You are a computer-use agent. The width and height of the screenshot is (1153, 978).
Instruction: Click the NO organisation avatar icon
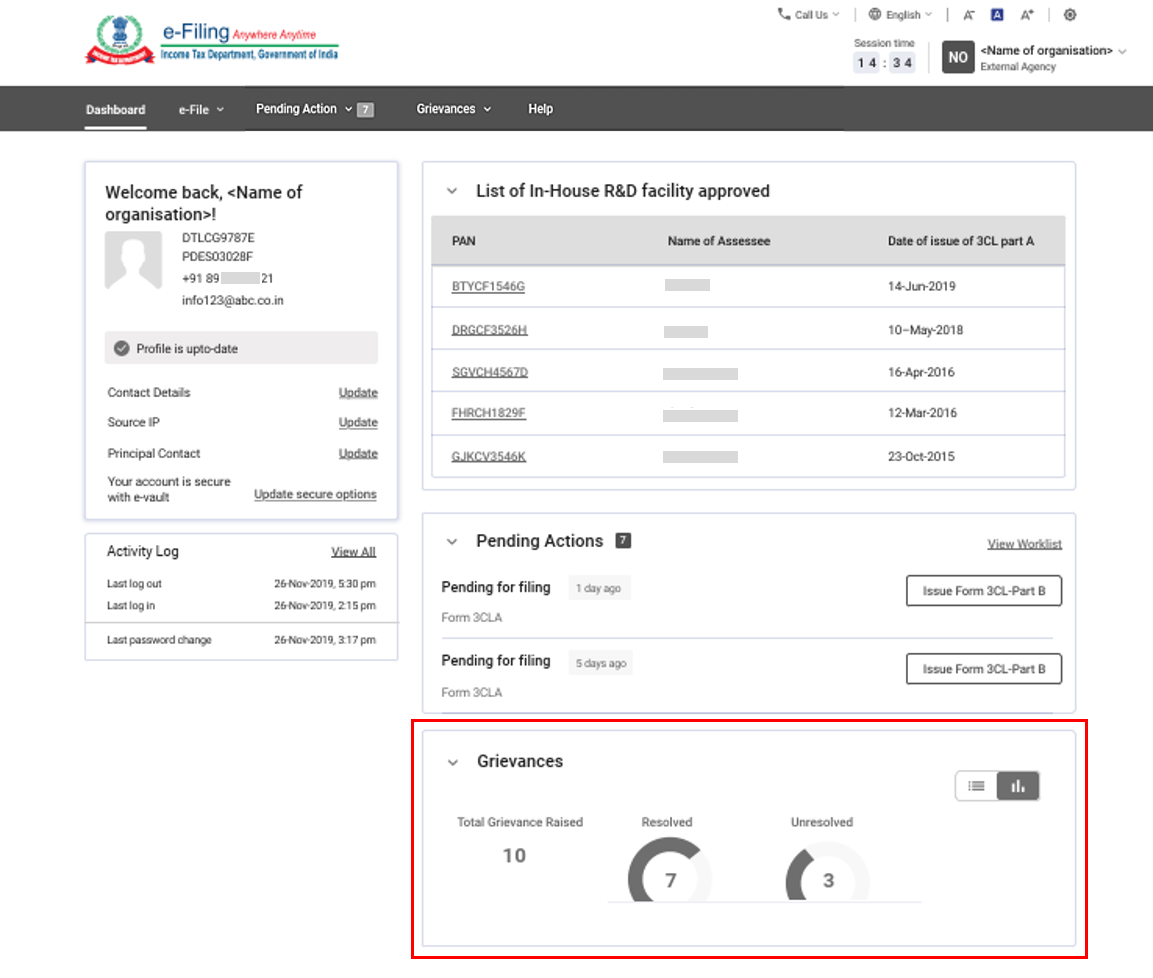958,57
